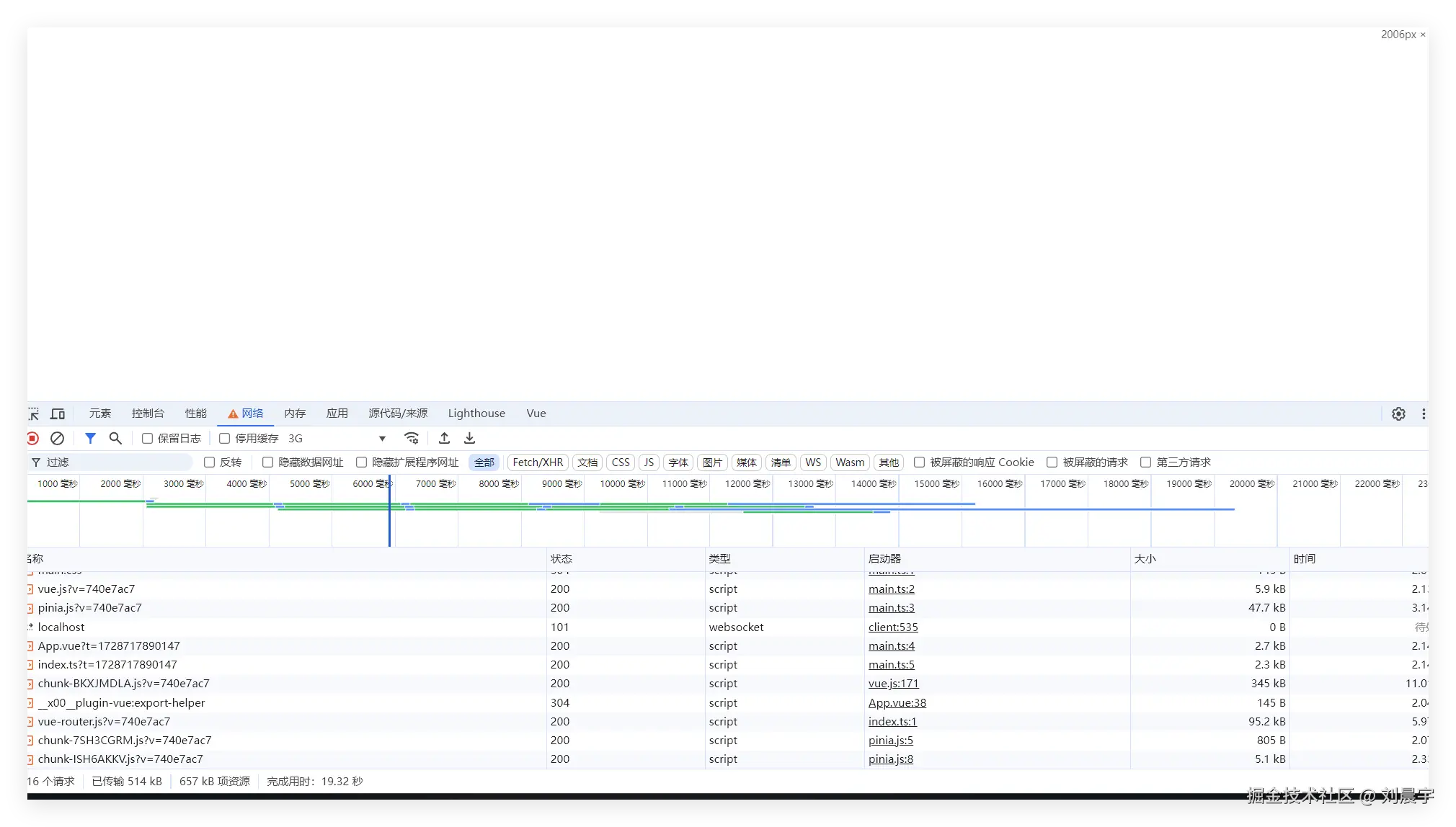Viewport: 1456px width, 827px height.
Task: Enable 保留日志 checkbox
Action: 147,438
